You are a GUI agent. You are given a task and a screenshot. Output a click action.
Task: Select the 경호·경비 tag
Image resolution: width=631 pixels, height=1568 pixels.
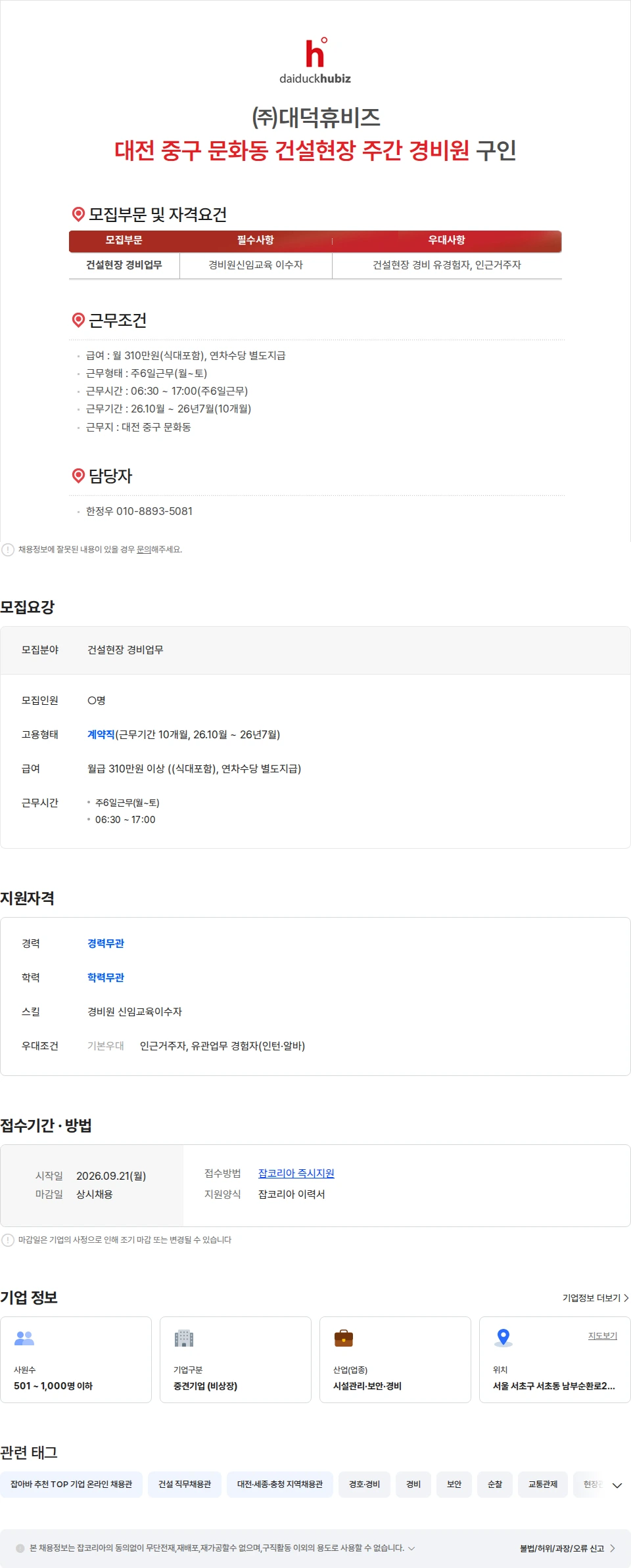coord(365,1485)
